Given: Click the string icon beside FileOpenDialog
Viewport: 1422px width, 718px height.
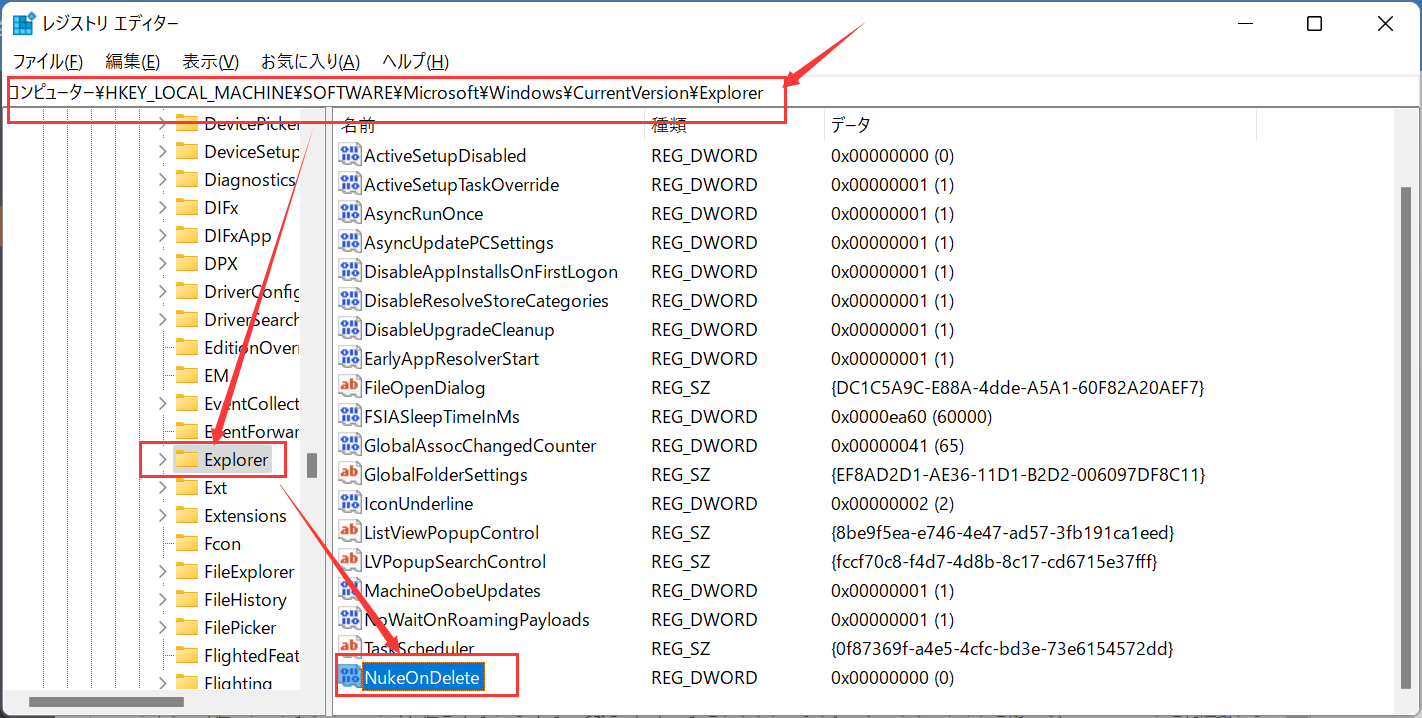Looking at the screenshot, I should point(349,387).
